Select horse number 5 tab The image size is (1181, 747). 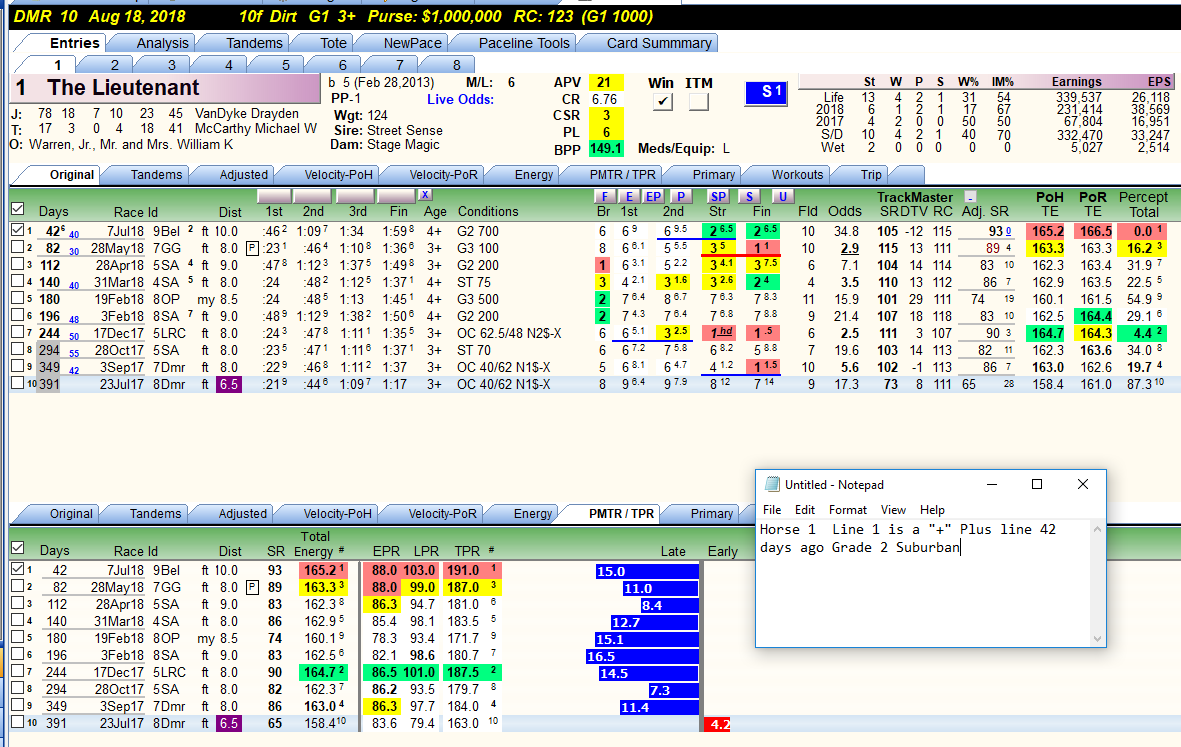click(285, 65)
